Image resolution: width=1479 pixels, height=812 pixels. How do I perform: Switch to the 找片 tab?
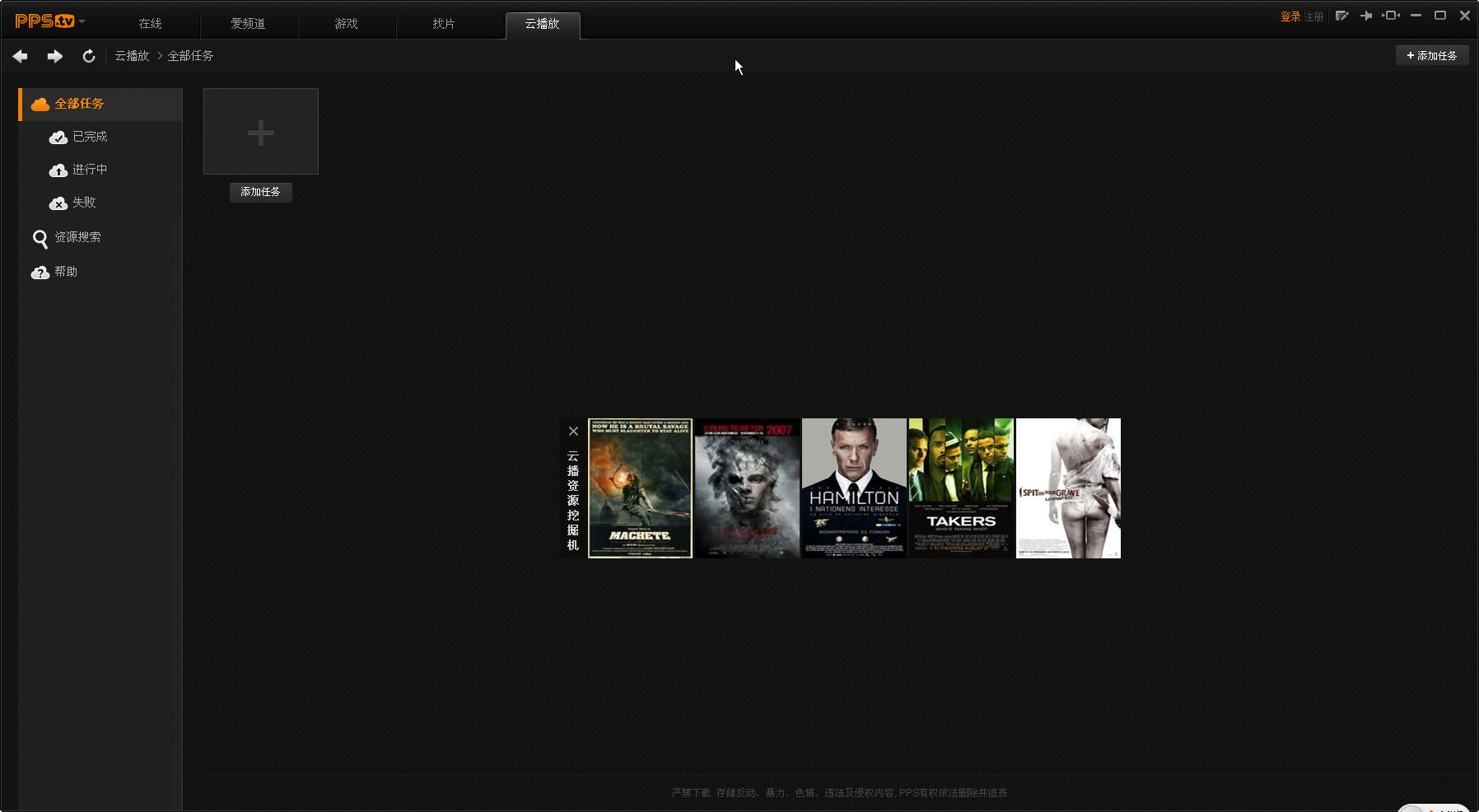coord(444,24)
